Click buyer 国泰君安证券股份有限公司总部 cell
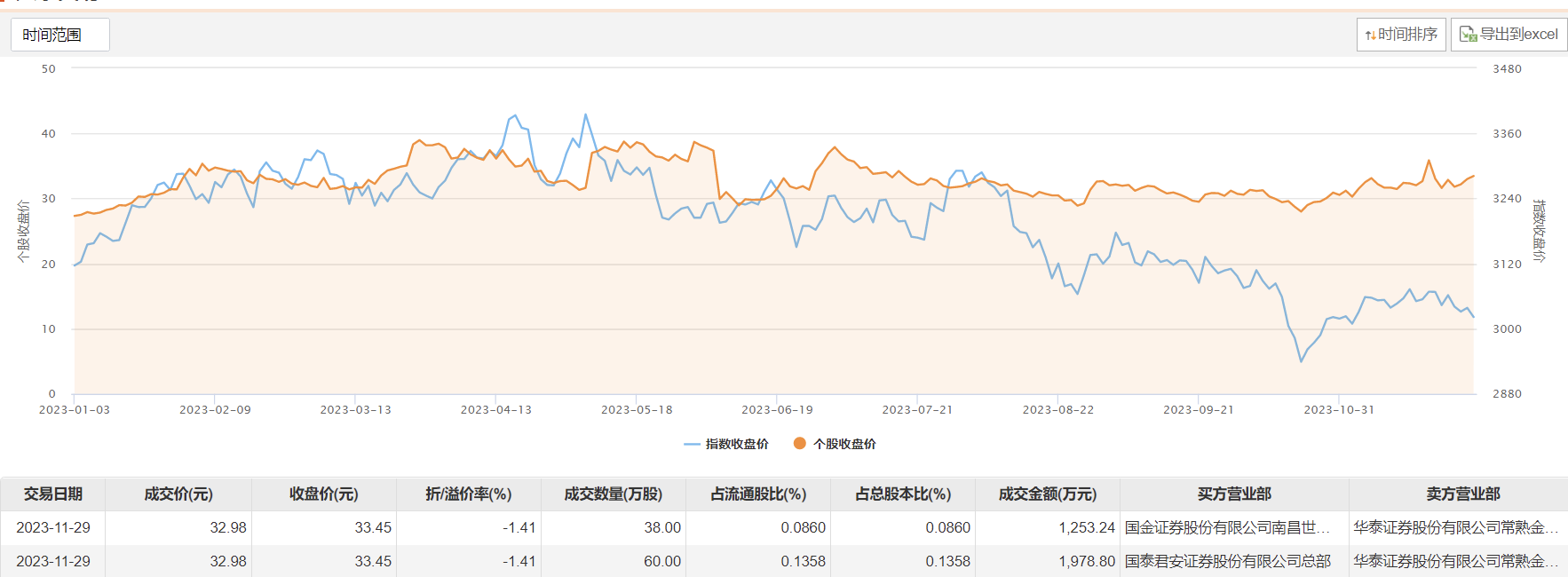This screenshot has width=1568, height=577. [x=1234, y=561]
